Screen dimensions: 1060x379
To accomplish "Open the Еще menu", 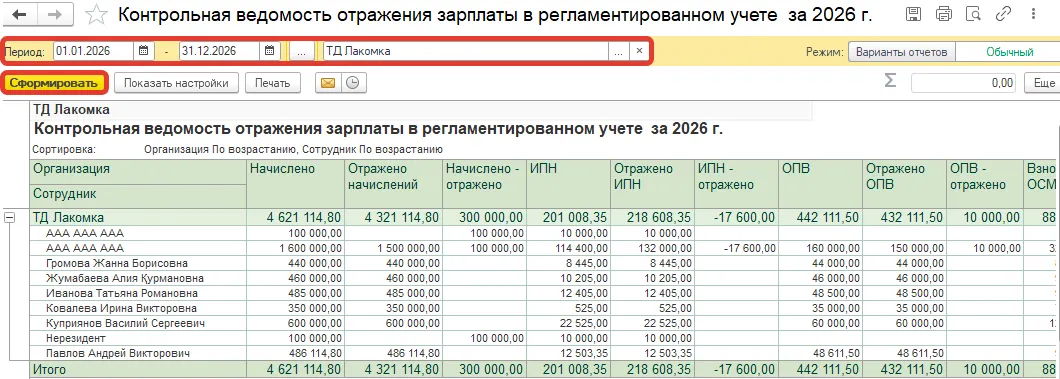I will [1042, 83].
